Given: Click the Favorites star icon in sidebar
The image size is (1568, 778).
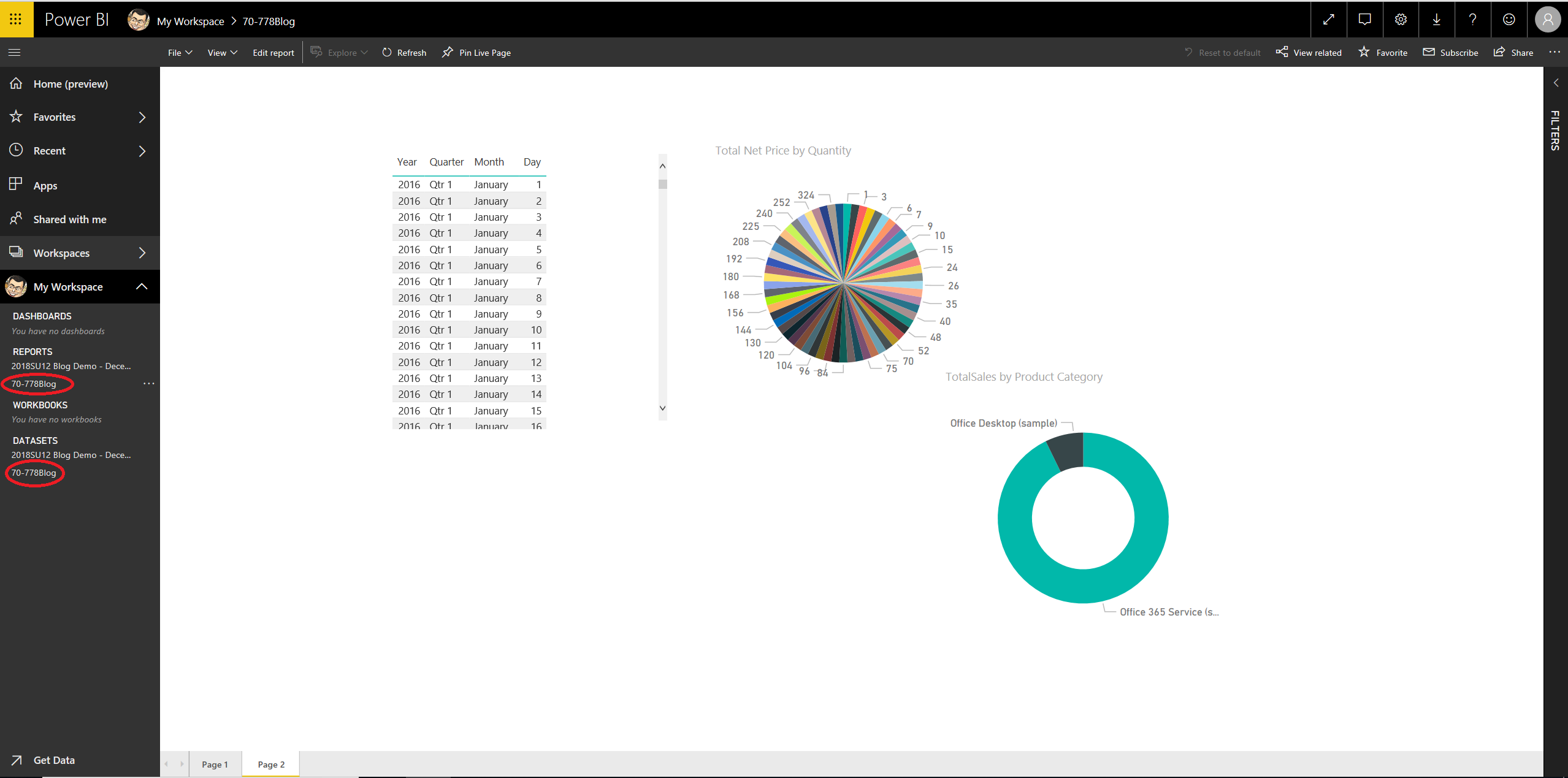Looking at the screenshot, I should click(16, 116).
